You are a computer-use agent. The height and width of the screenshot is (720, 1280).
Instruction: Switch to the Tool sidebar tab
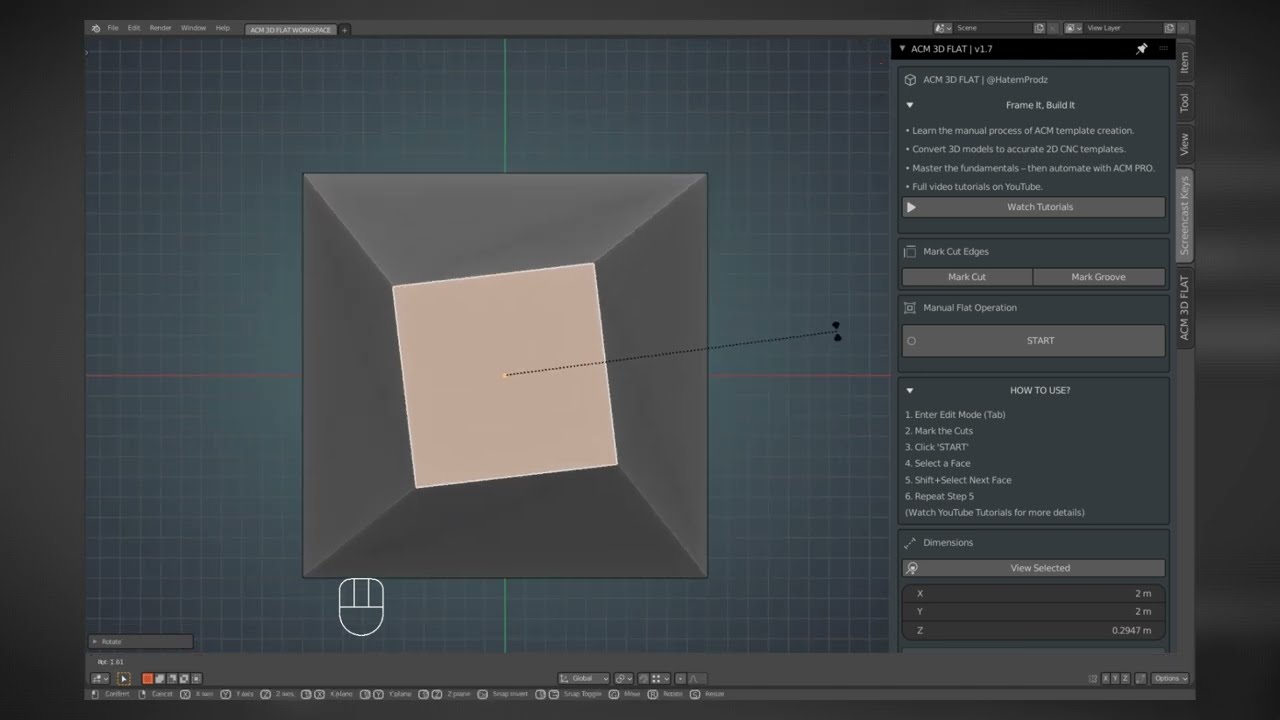point(1185,102)
